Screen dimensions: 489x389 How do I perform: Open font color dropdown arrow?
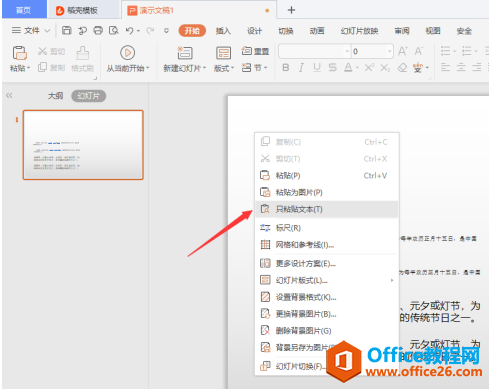(x=357, y=68)
